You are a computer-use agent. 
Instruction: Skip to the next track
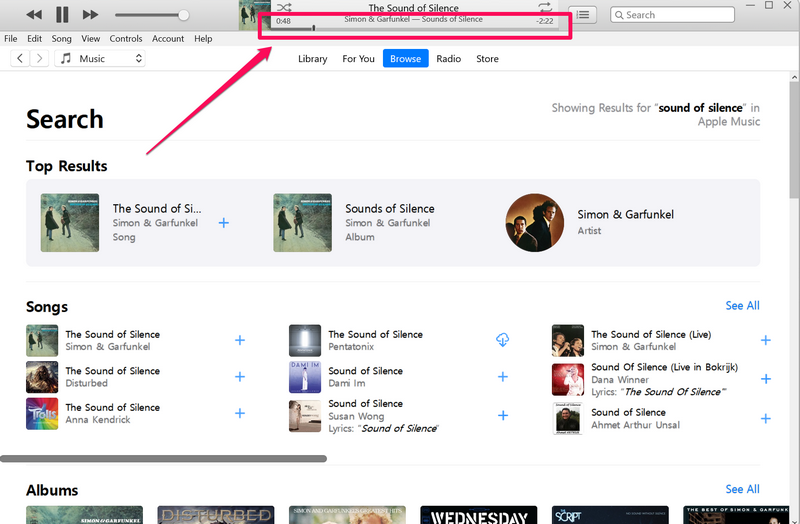point(90,15)
